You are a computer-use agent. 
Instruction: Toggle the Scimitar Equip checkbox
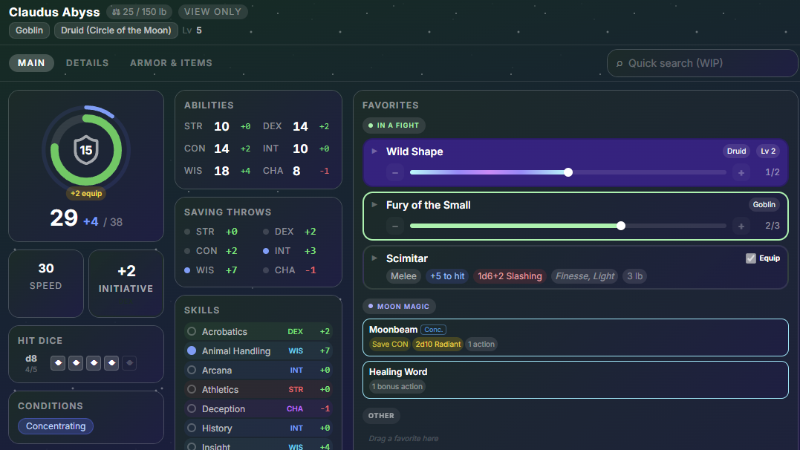(751, 258)
